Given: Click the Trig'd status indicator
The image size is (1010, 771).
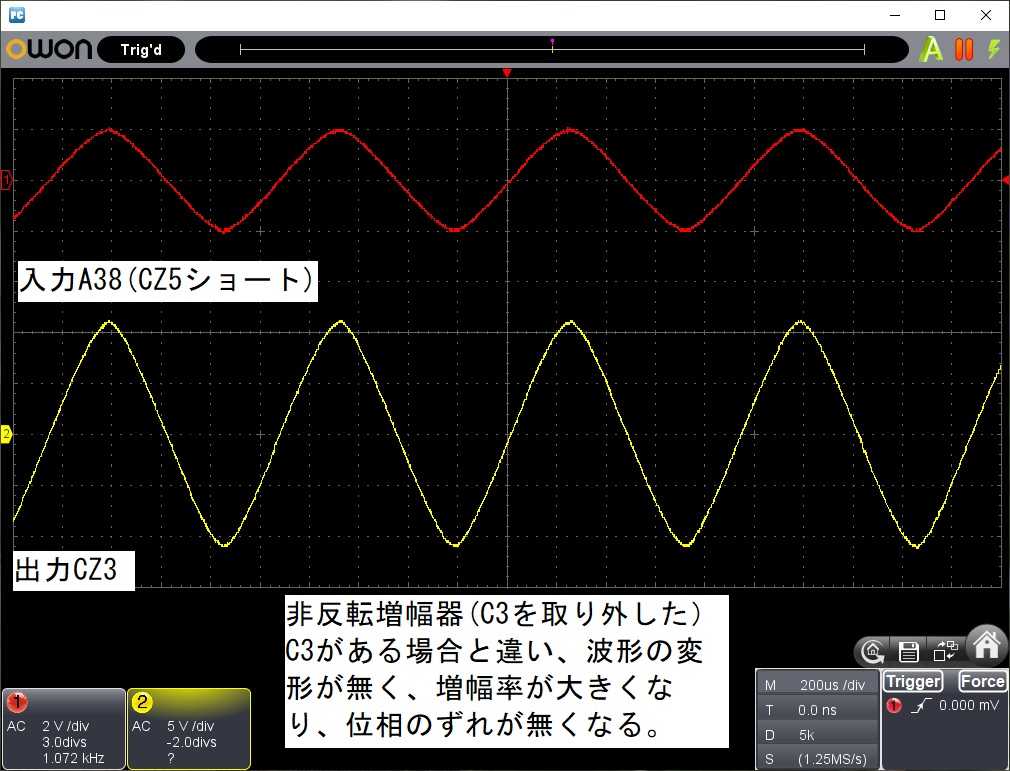Looking at the screenshot, I should [141, 50].
